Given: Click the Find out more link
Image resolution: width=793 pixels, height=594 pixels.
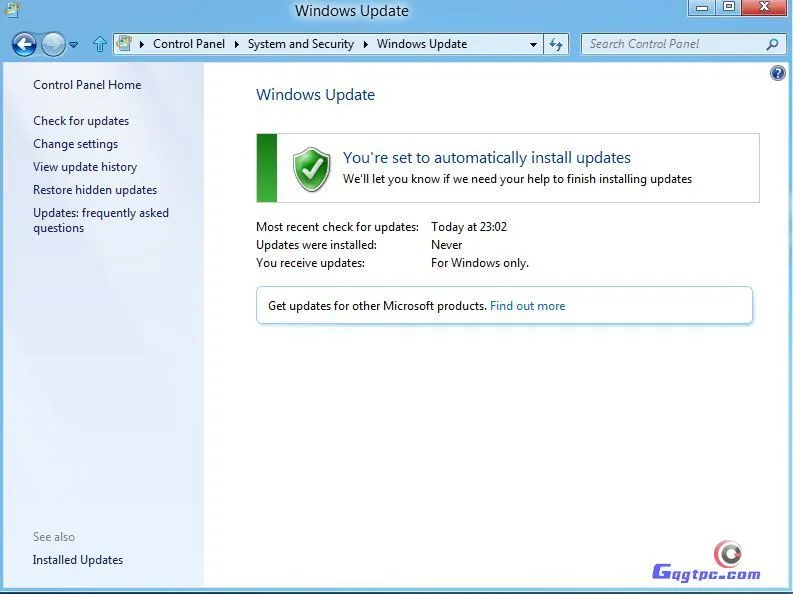Looking at the screenshot, I should (527, 306).
